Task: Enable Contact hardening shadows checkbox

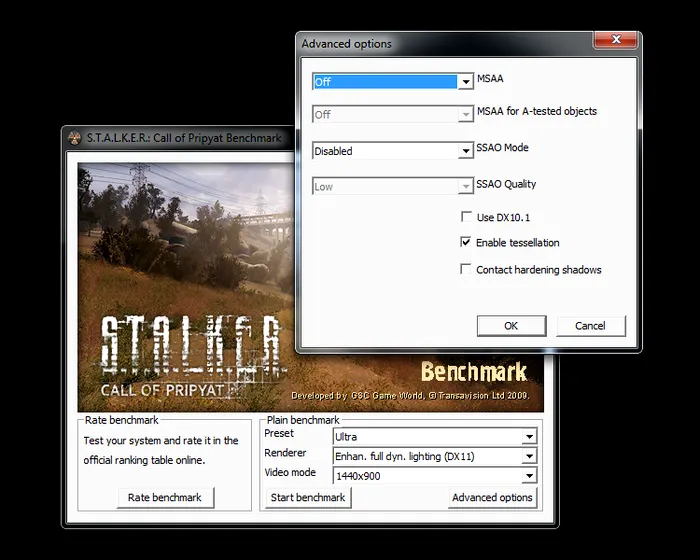Action: pyautogui.click(x=466, y=269)
